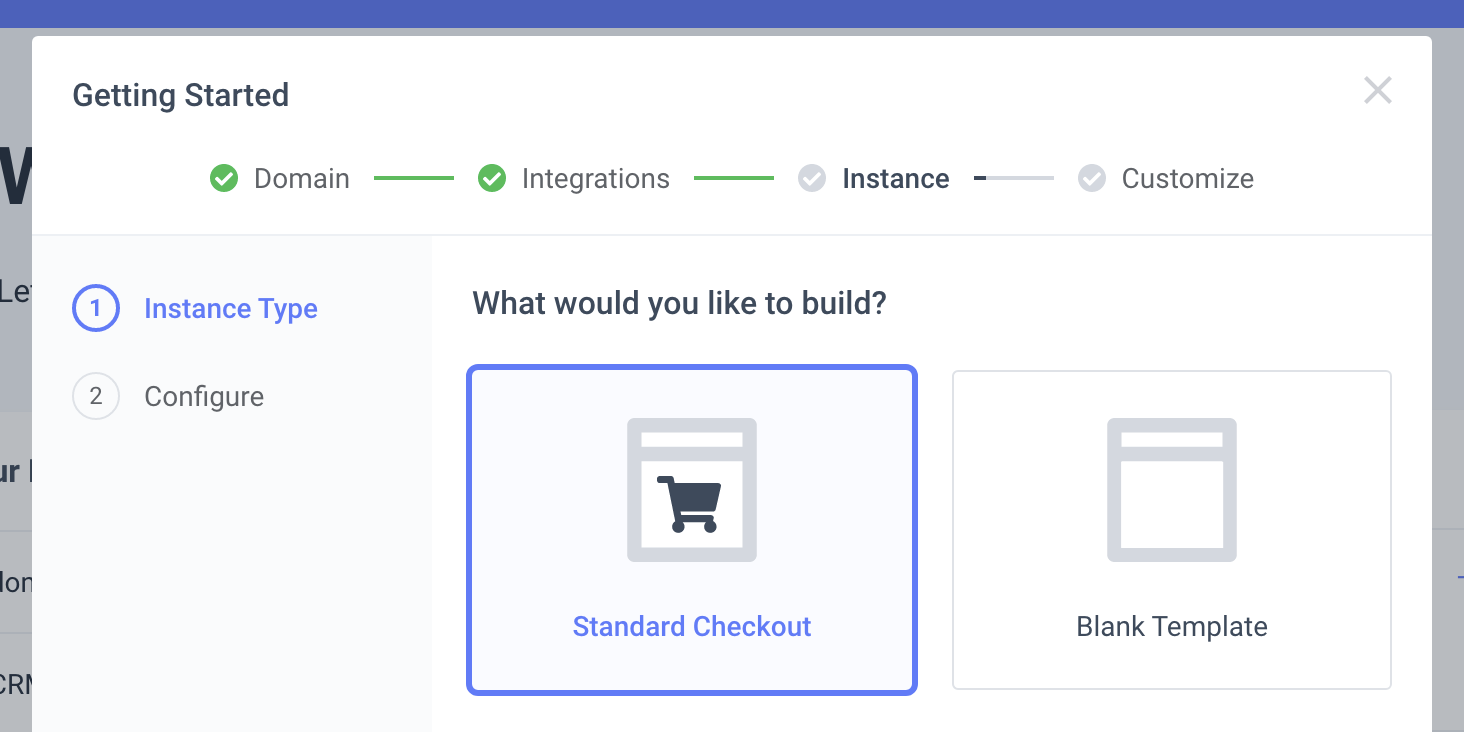
Task: Open the Integrations step
Action: pos(595,179)
